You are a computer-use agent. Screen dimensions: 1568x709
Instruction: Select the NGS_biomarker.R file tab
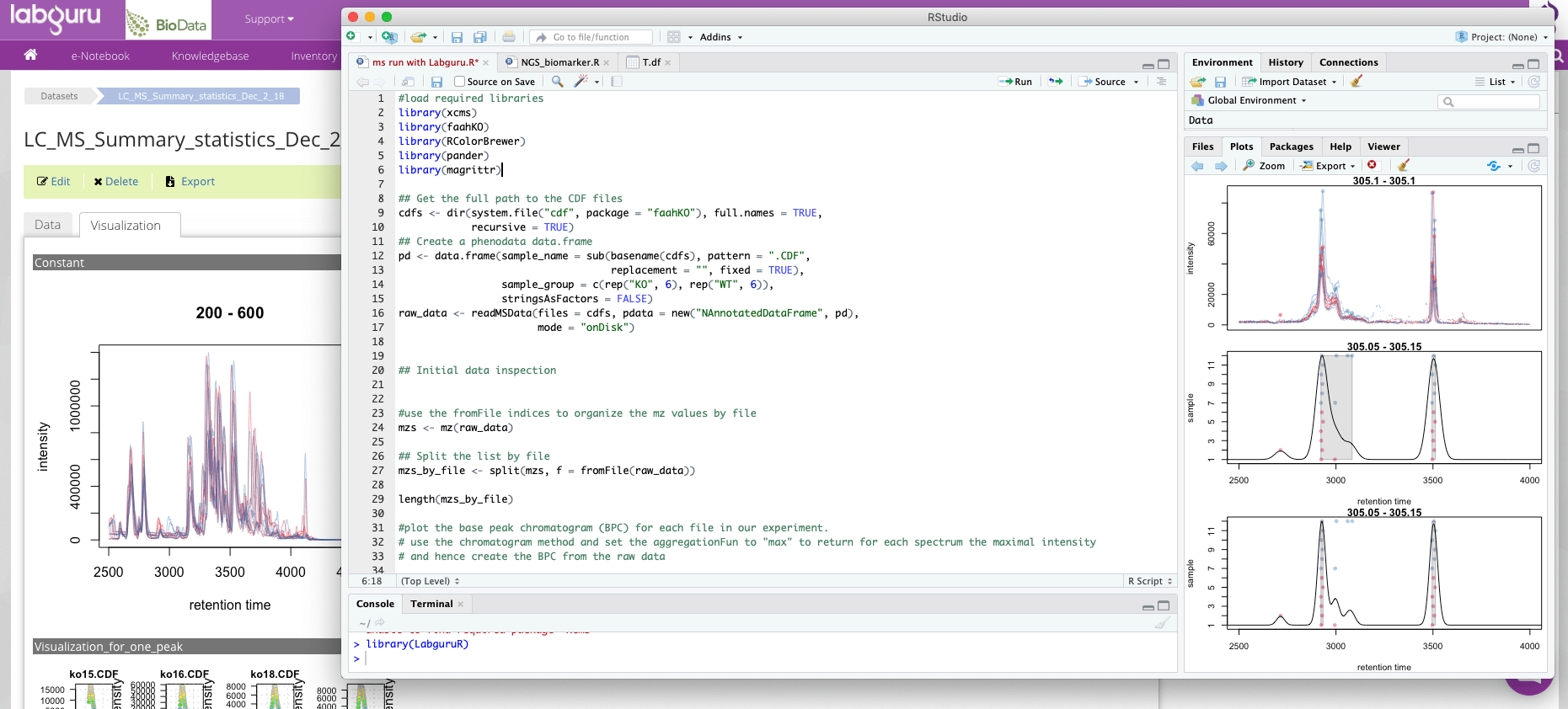tap(559, 62)
